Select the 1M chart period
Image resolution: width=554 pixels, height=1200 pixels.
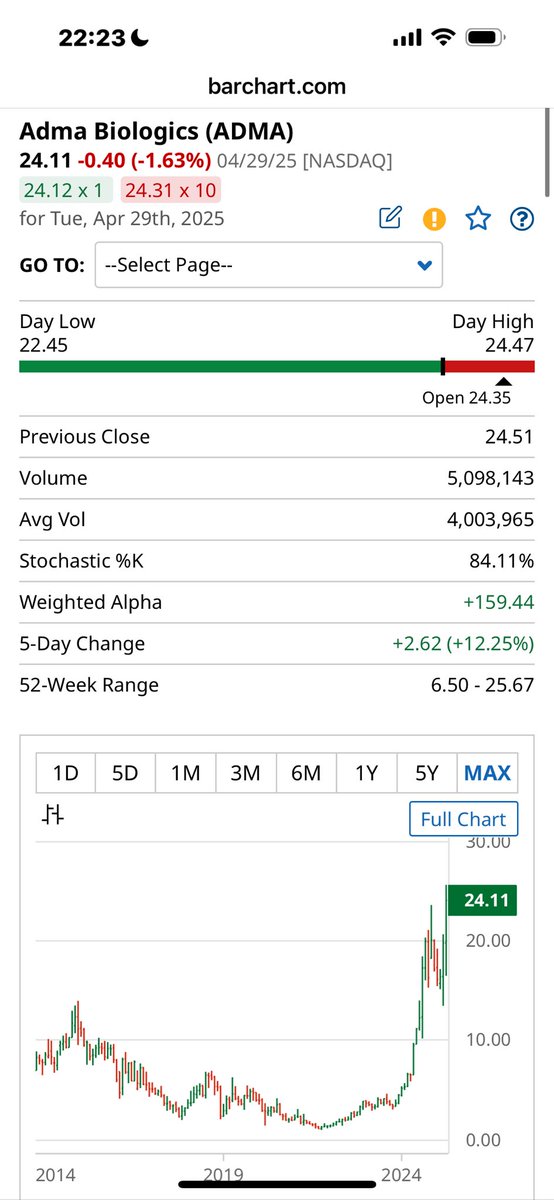coord(185,772)
